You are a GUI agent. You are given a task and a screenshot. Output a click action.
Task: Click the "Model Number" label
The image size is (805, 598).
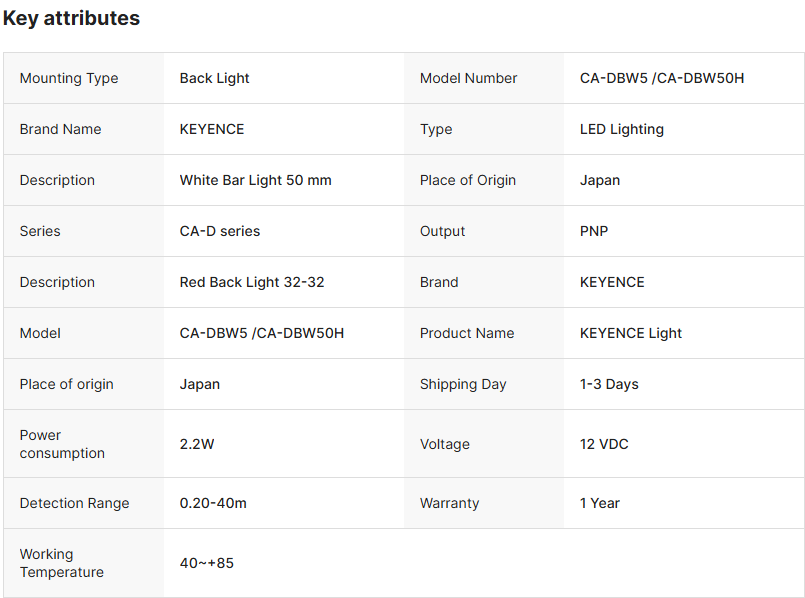pos(468,78)
